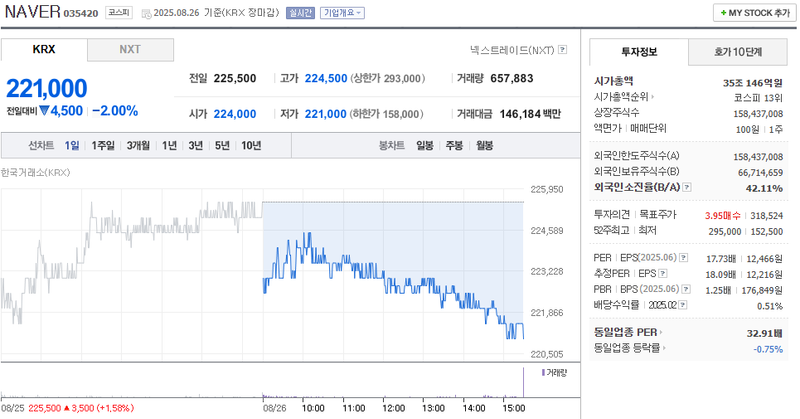Select 10년 line chart period
The width and height of the screenshot is (800, 419).
tap(251, 146)
